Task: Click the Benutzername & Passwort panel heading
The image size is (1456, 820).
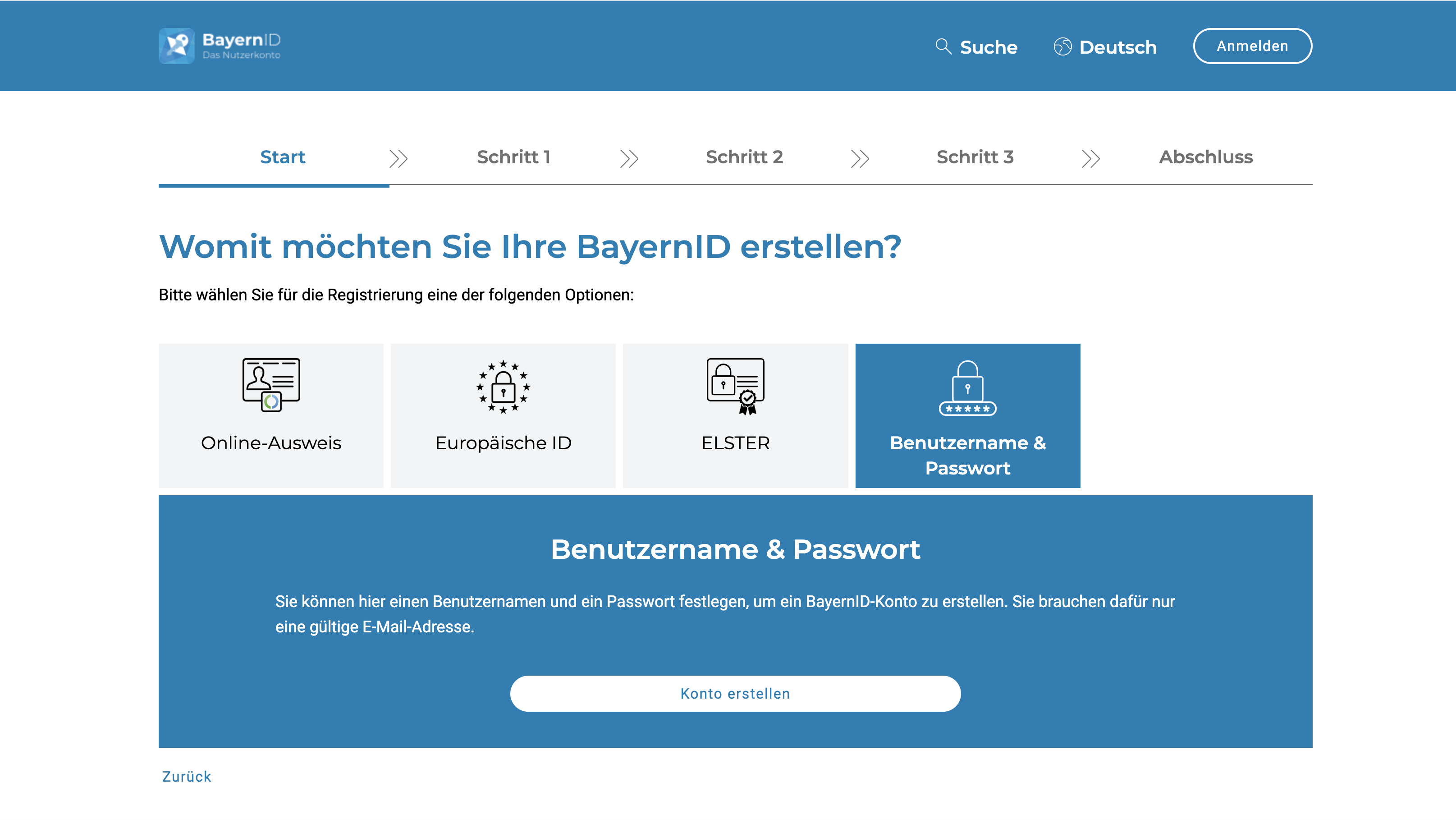Action: click(x=735, y=549)
